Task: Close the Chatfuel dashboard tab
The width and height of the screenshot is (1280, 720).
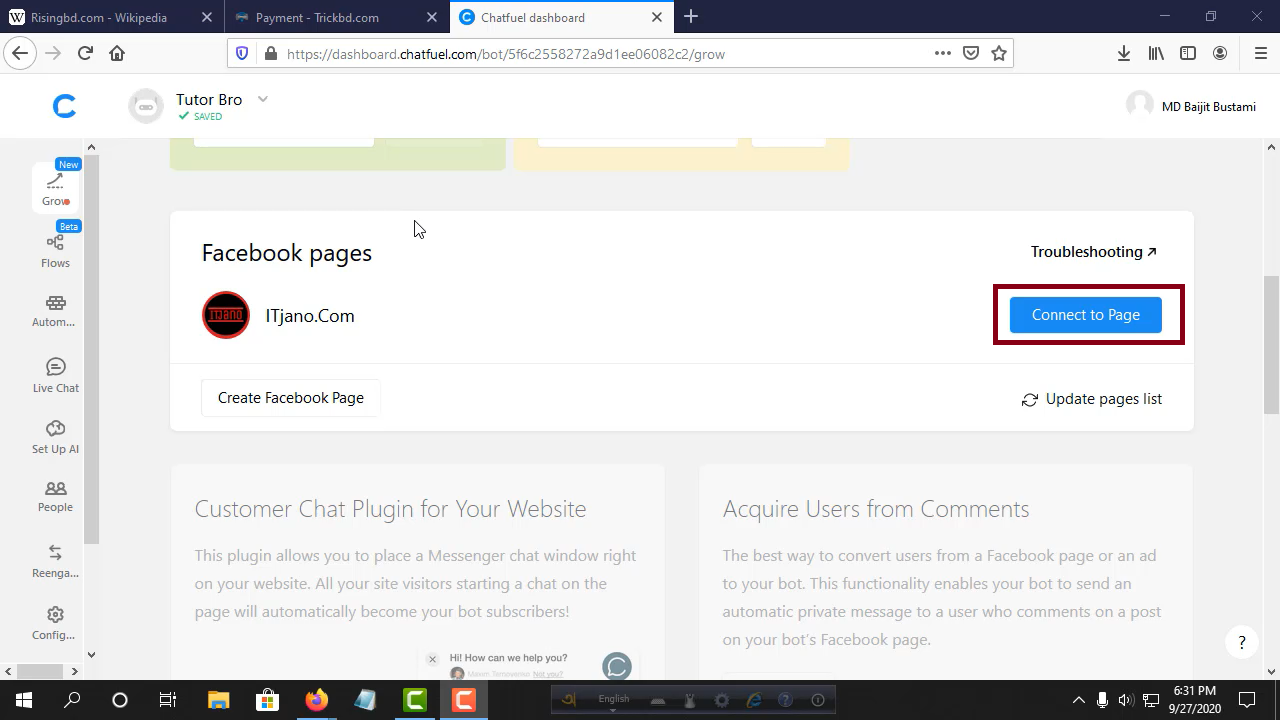Action: tap(657, 17)
